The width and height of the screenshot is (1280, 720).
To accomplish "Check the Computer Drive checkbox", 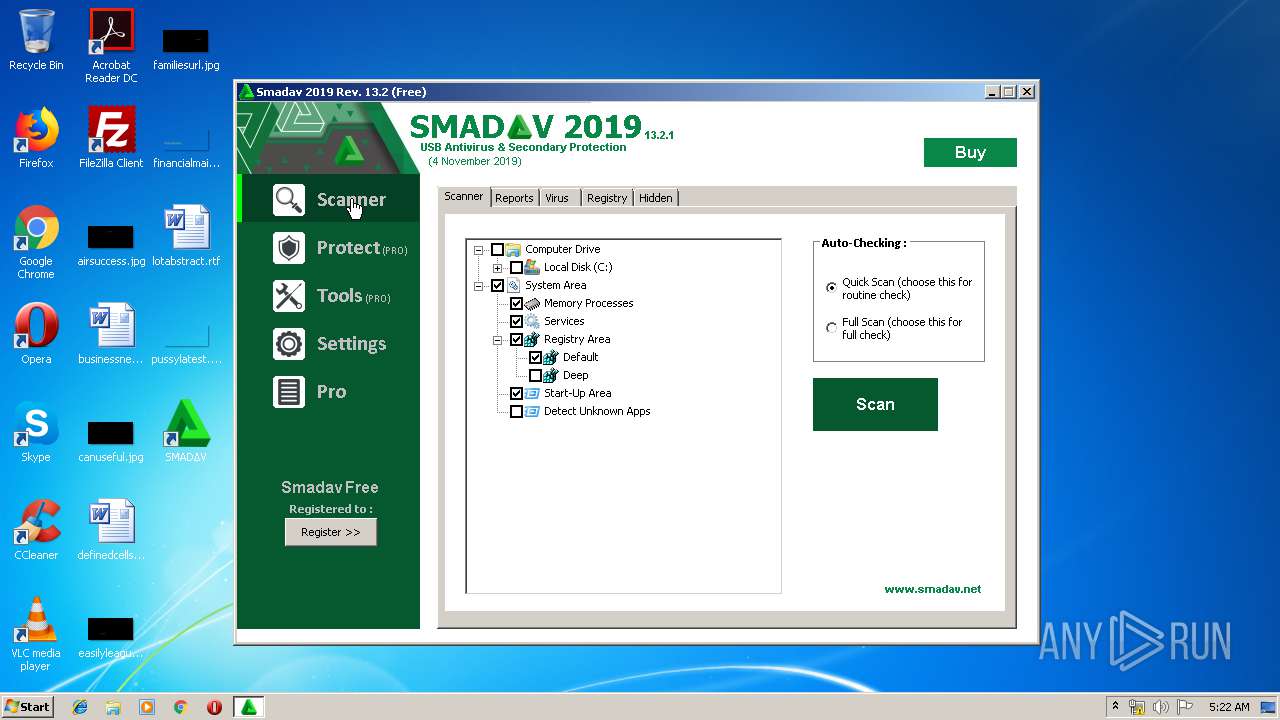I will click(x=497, y=249).
